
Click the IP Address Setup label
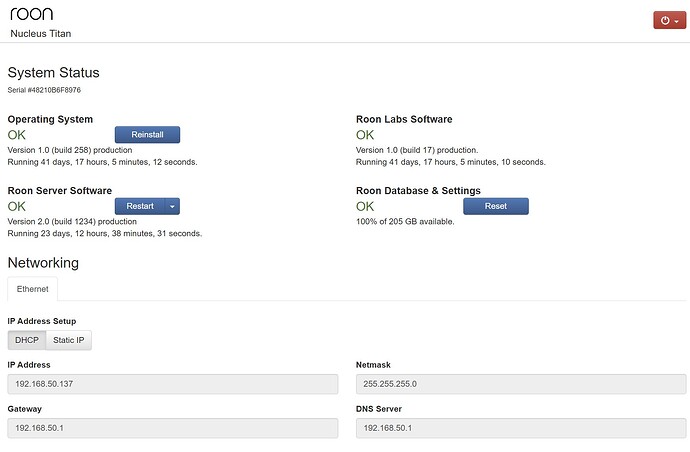coord(42,321)
